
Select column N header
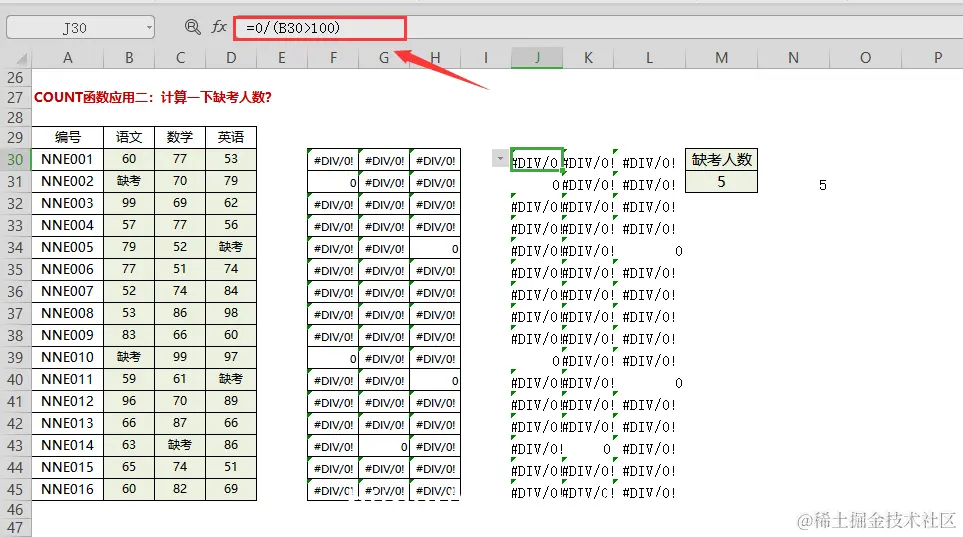[x=793, y=58]
